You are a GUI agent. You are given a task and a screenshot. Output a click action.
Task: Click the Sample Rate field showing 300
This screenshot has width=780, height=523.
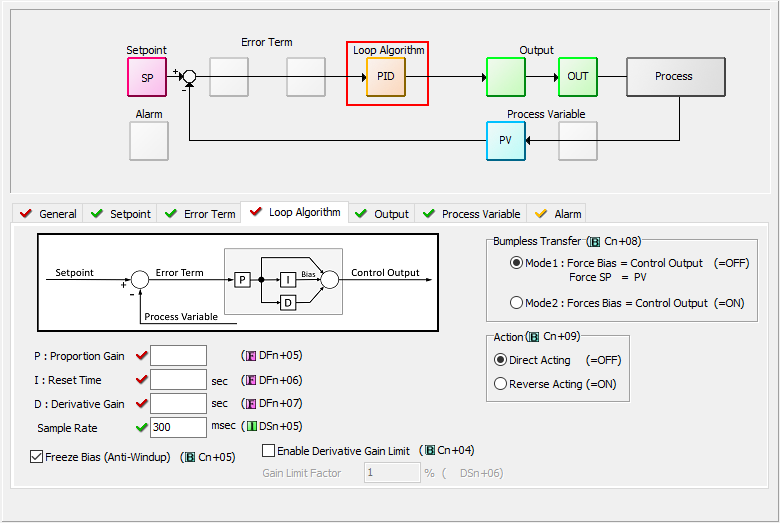point(178,428)
